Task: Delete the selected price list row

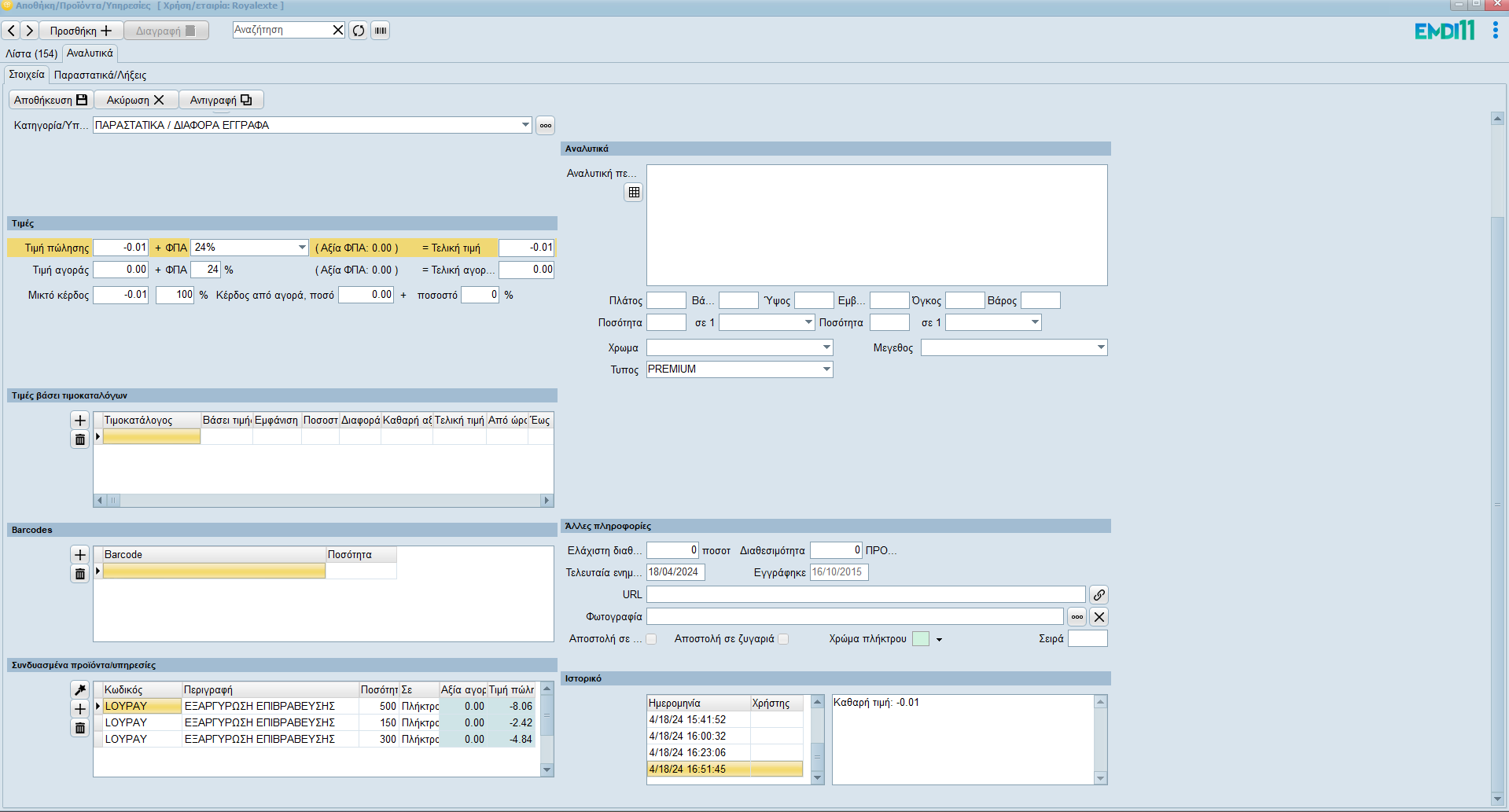Action: click(x=79, y=439)
